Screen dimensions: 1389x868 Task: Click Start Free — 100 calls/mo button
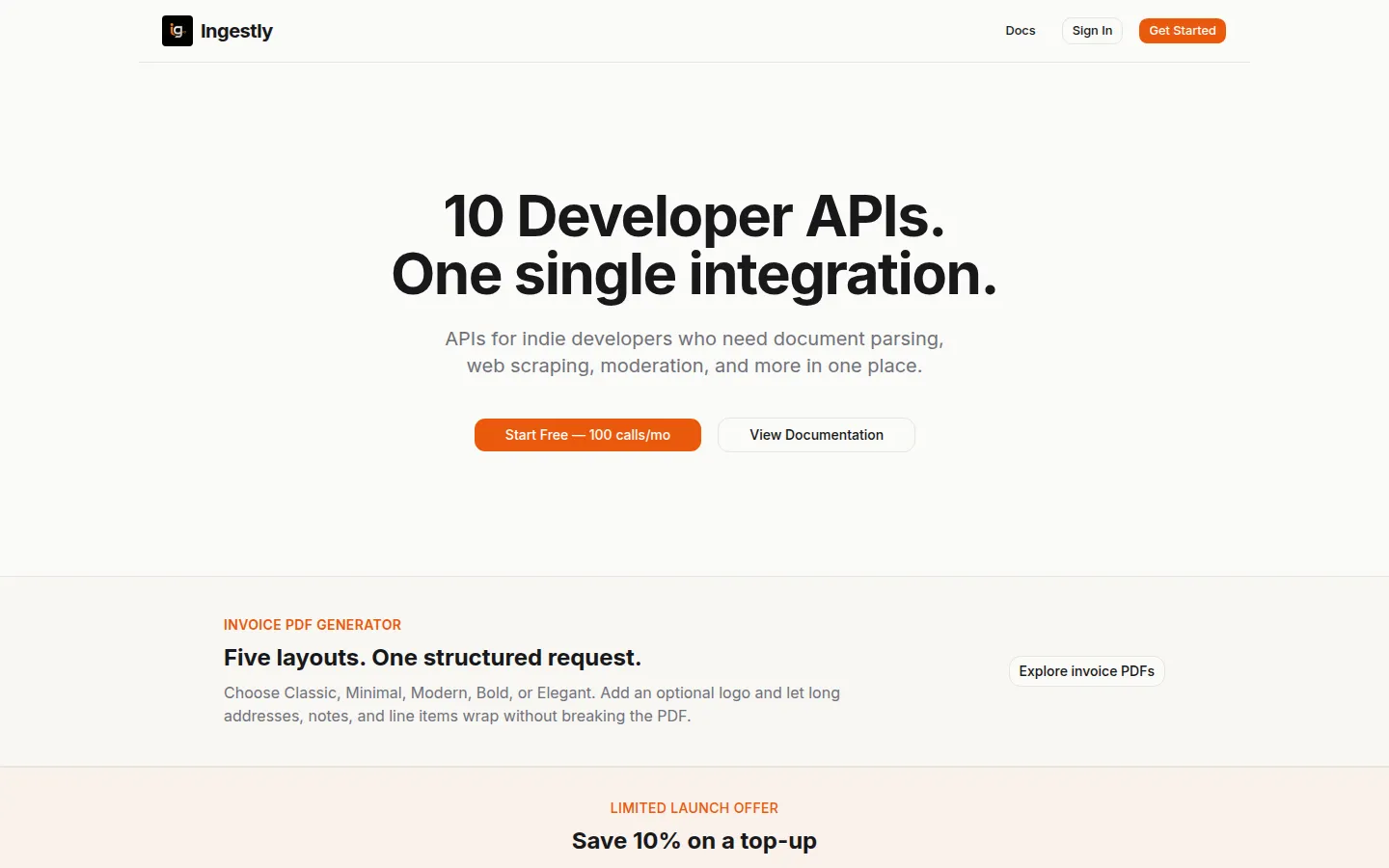click(587, 435)
